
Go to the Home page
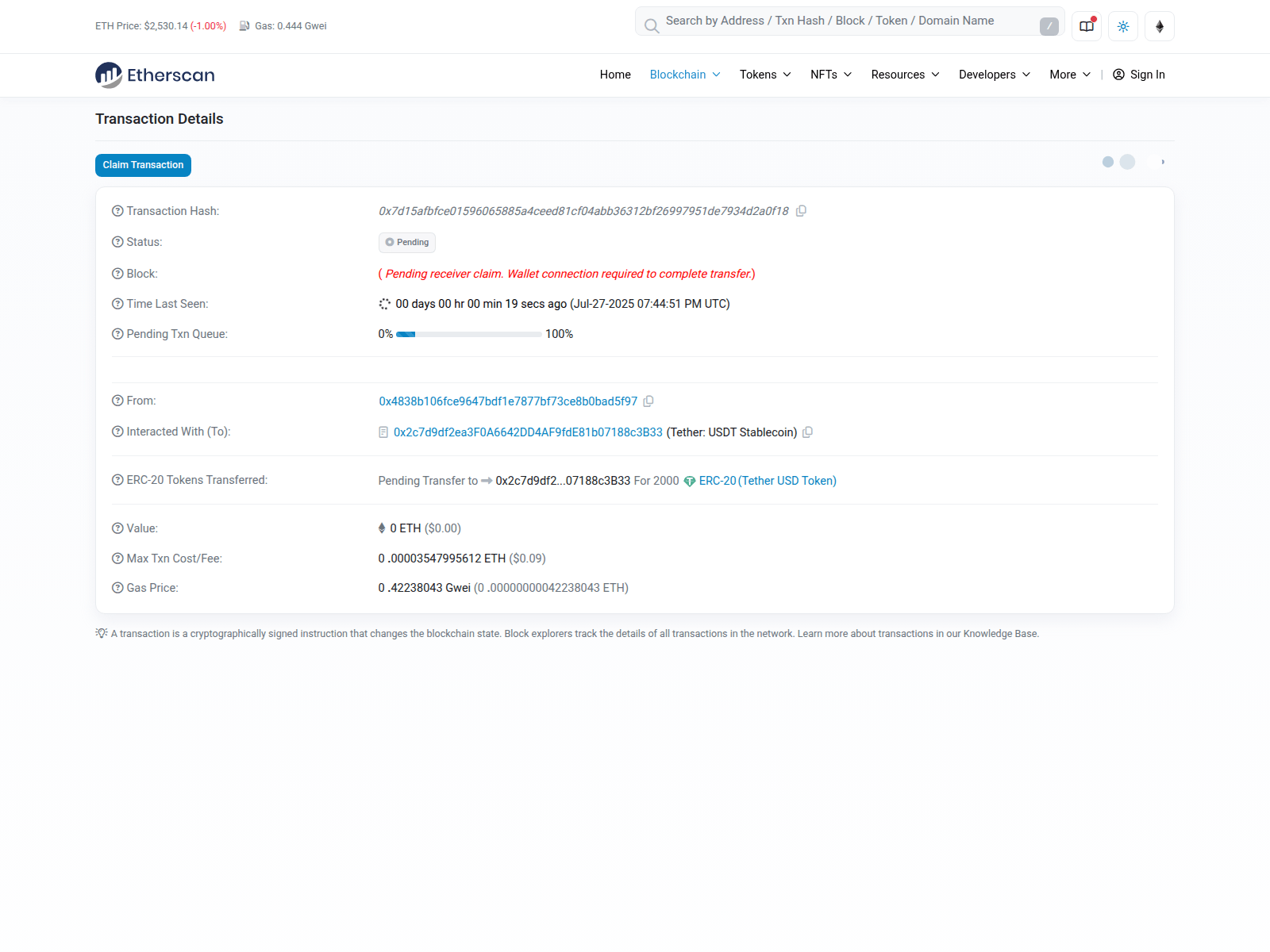pos(615,75)
